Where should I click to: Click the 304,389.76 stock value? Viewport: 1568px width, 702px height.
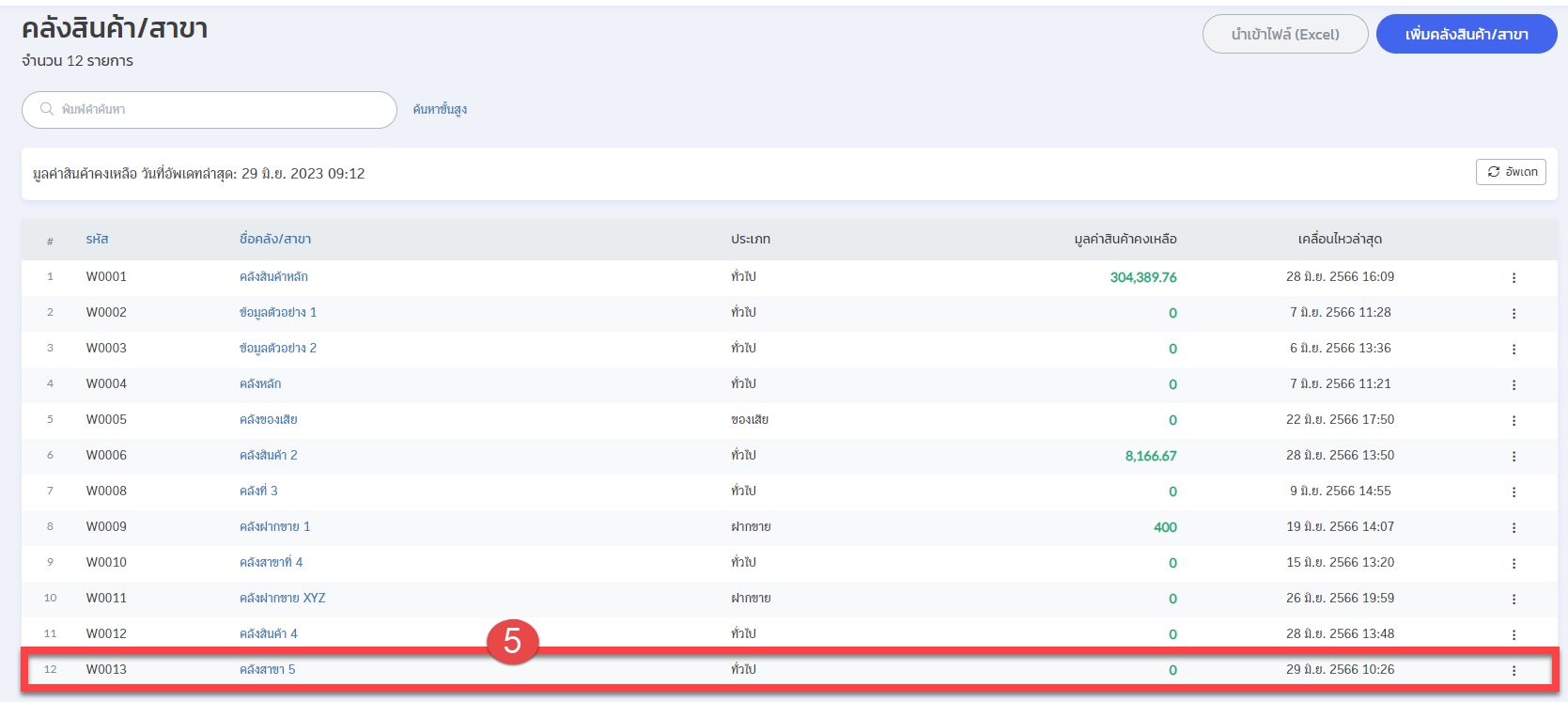(1142, 277)
